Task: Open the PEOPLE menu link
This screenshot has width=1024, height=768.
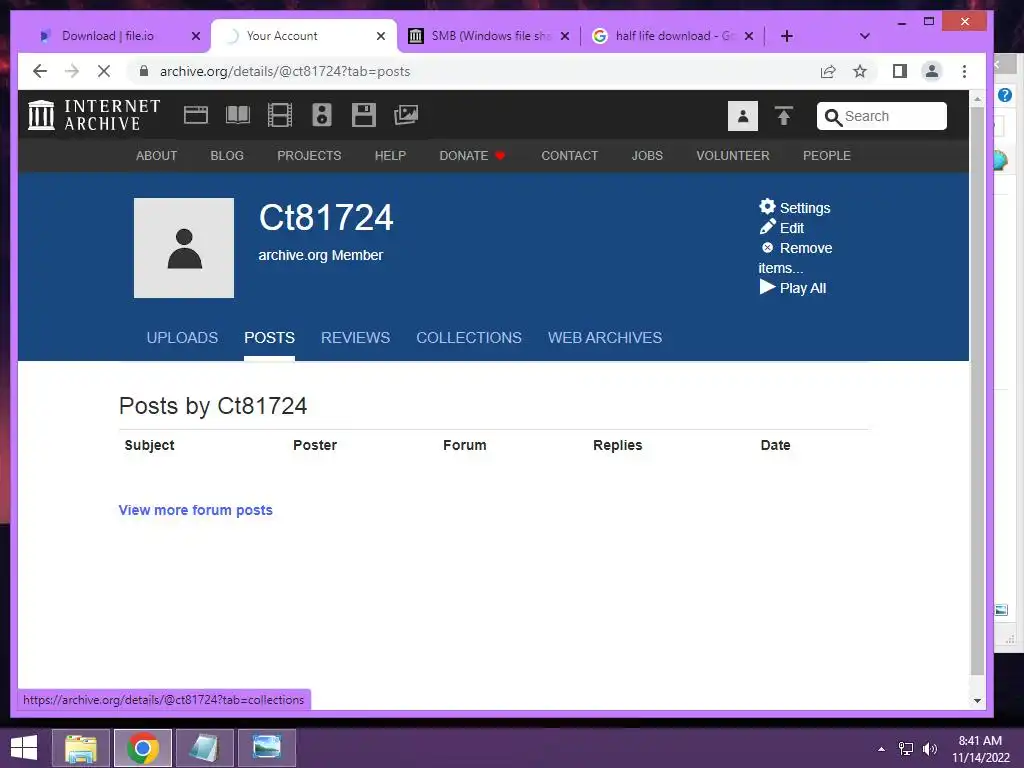Action: pos(827,155)
